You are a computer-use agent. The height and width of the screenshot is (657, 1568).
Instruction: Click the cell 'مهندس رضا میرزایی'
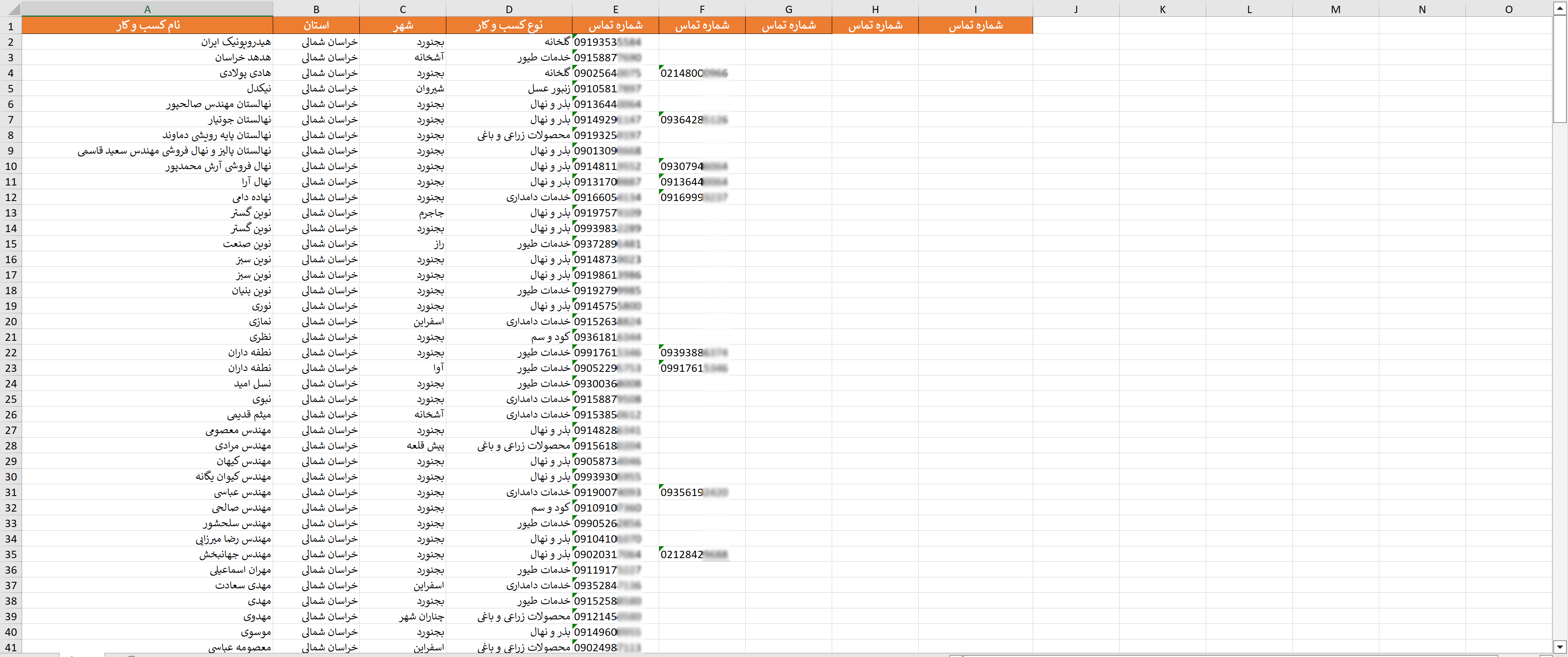pyautogui.click(x=147, y=539)
